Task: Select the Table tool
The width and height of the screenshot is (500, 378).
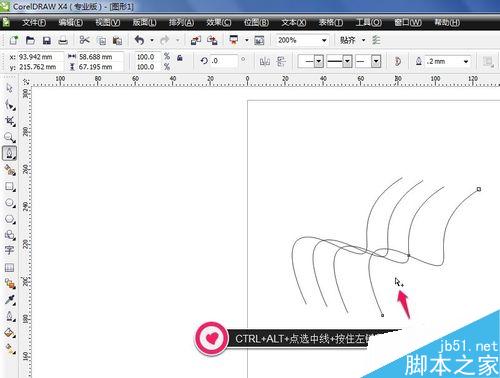Action: pos(9,267)
